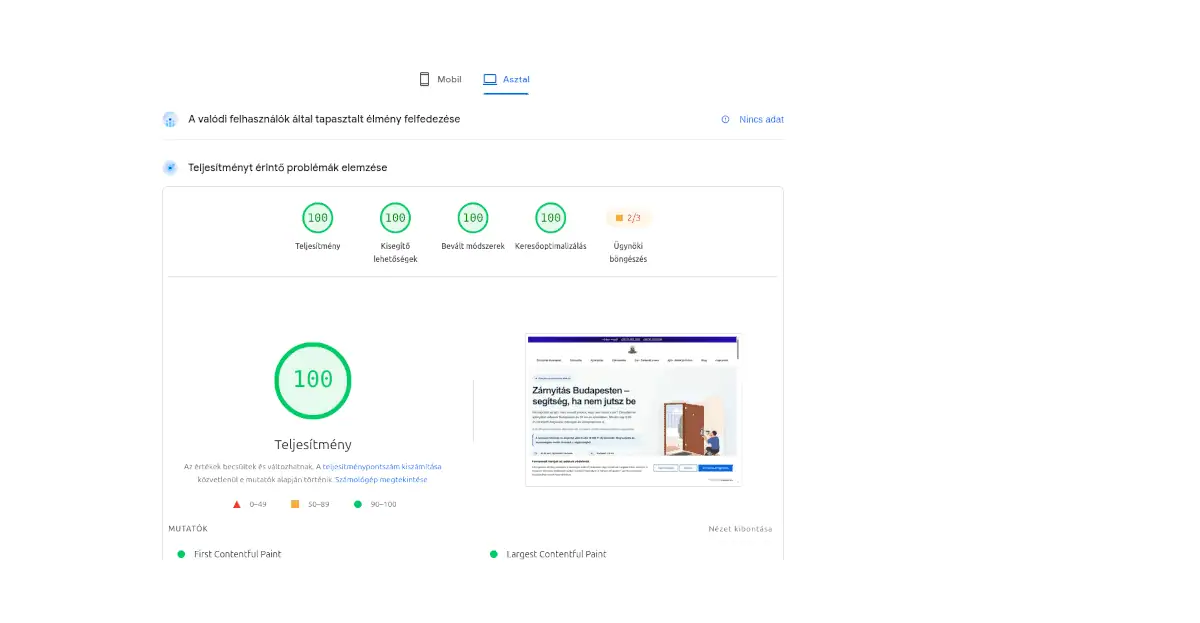Click the First Contentful Paint metric

point(237,554)
